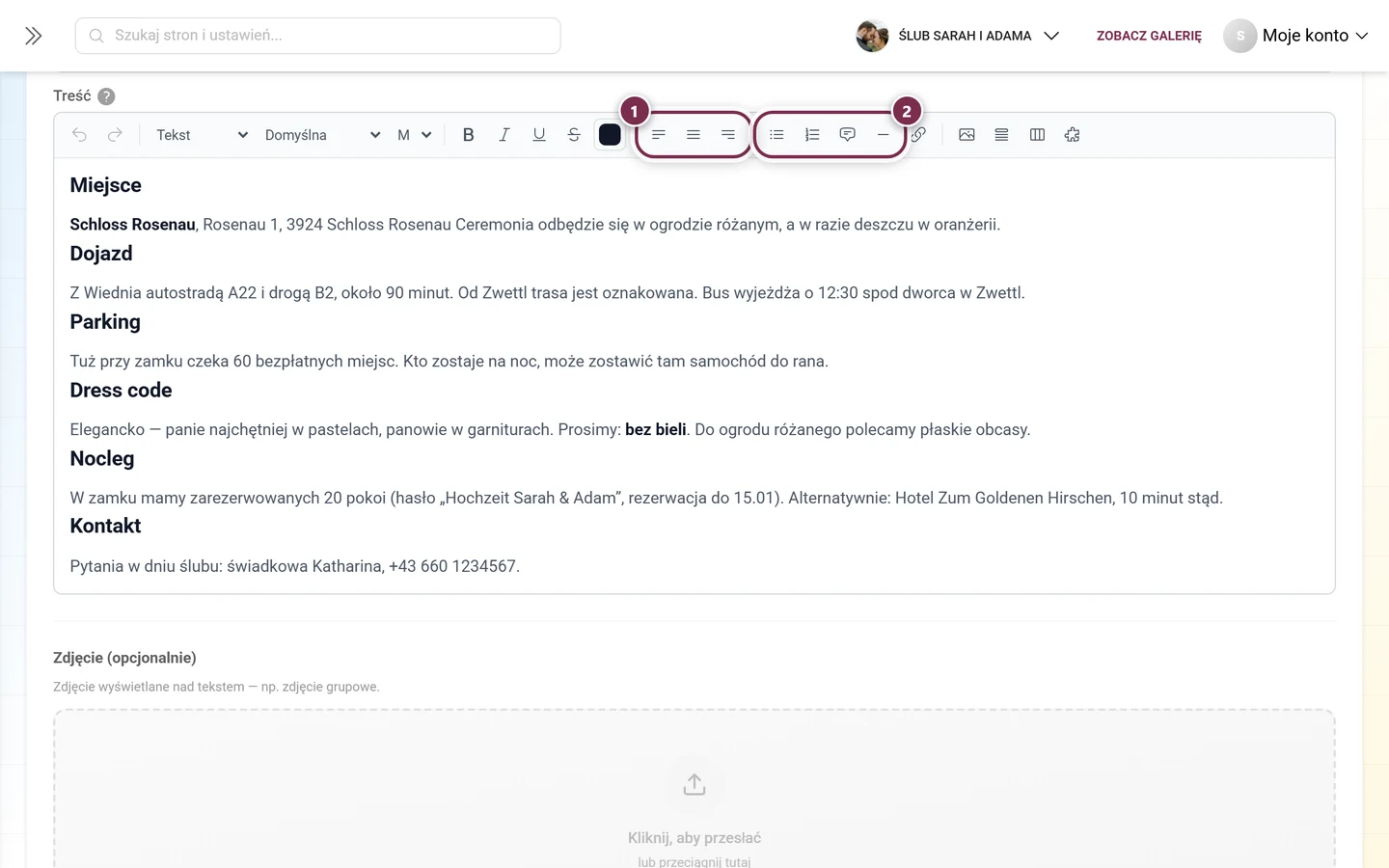Insert an image into the content

[x=967, y=135]
